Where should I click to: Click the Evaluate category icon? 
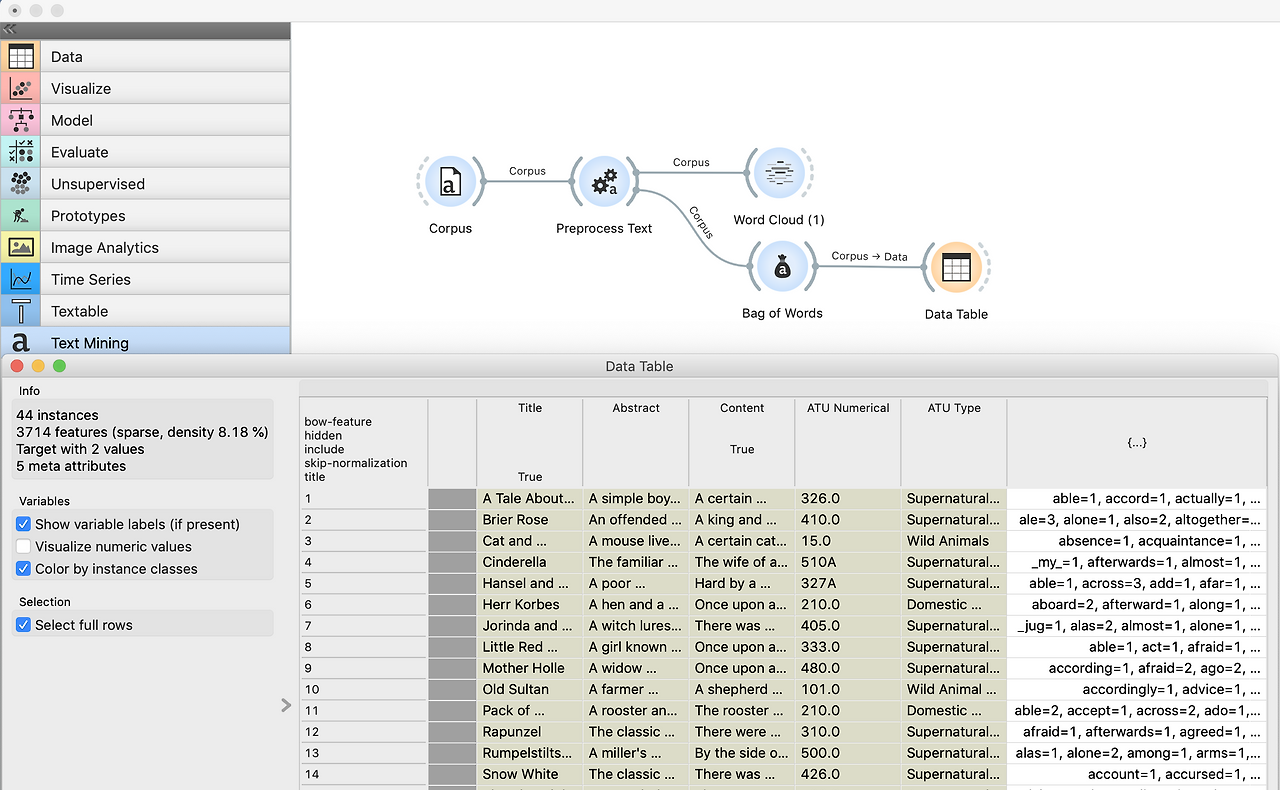click(x=21, y=152)
